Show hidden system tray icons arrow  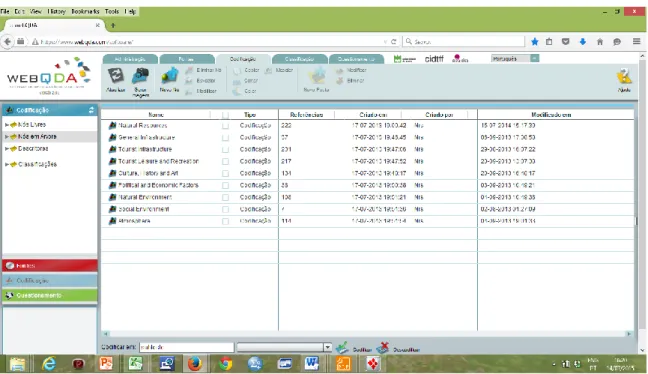(554, 364)
